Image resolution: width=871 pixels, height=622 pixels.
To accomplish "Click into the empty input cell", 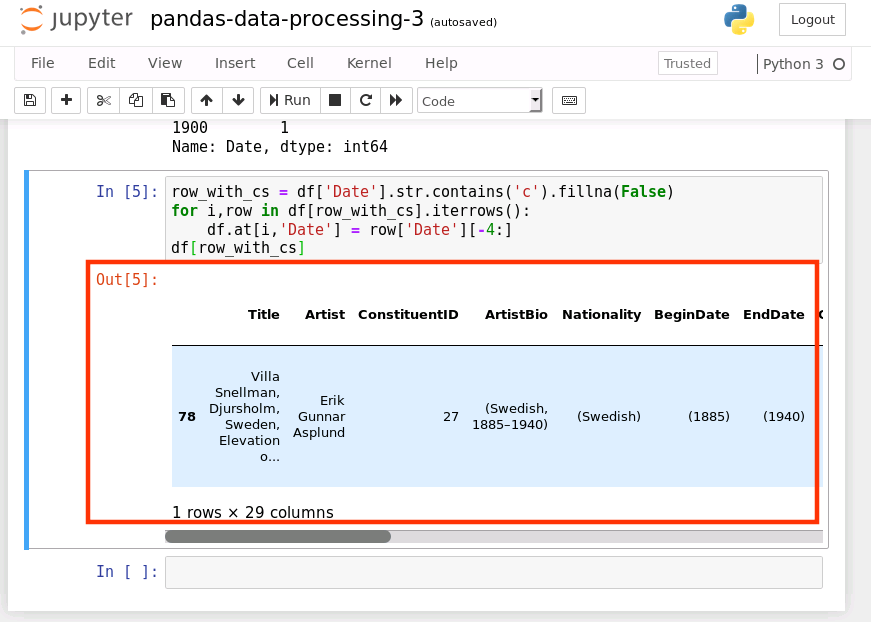I will (494, 573).
